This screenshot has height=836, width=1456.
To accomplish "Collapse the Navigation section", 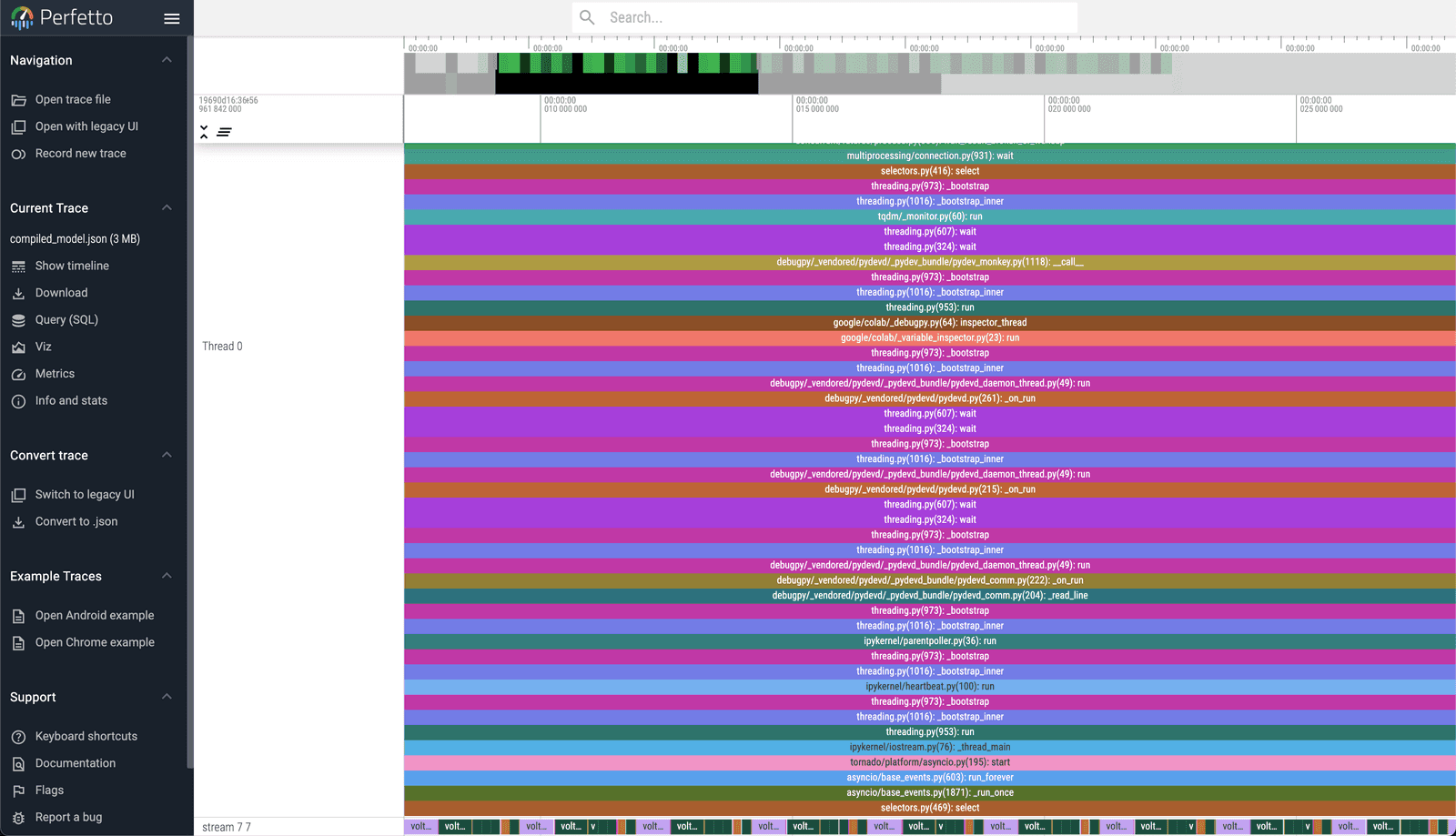I will (x=167, y=60).
